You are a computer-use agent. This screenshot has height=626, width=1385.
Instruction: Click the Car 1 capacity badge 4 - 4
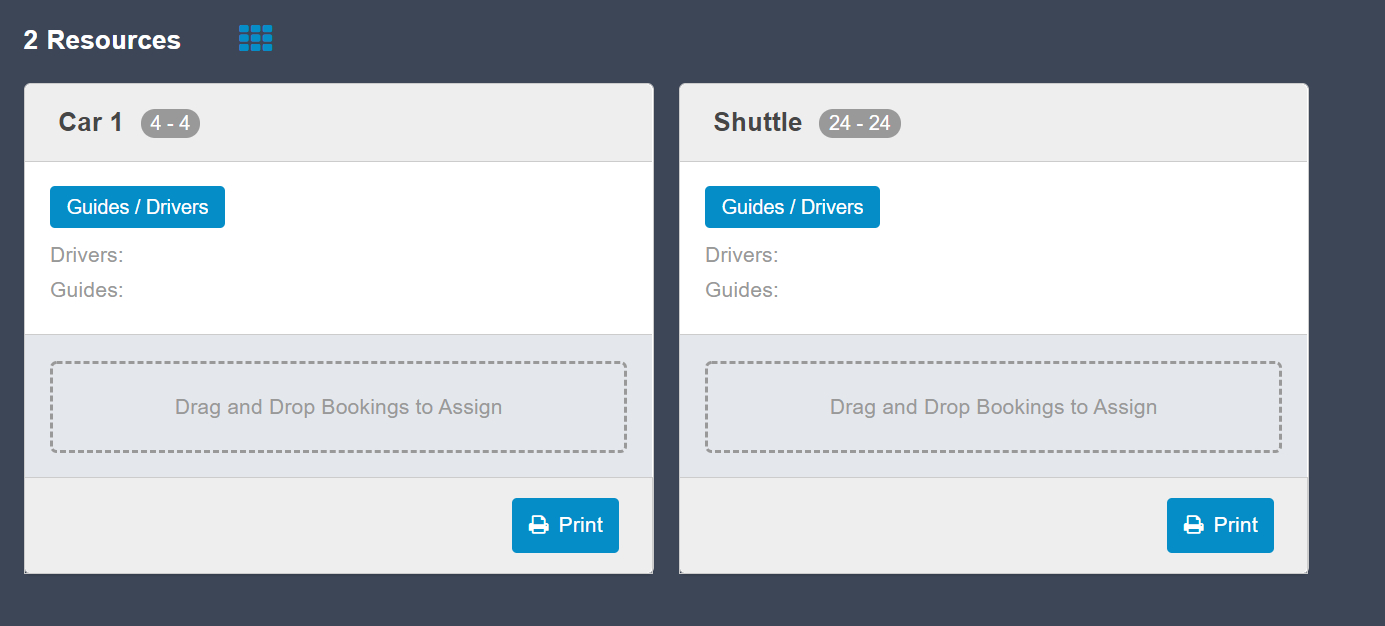(x=170, y=123)
